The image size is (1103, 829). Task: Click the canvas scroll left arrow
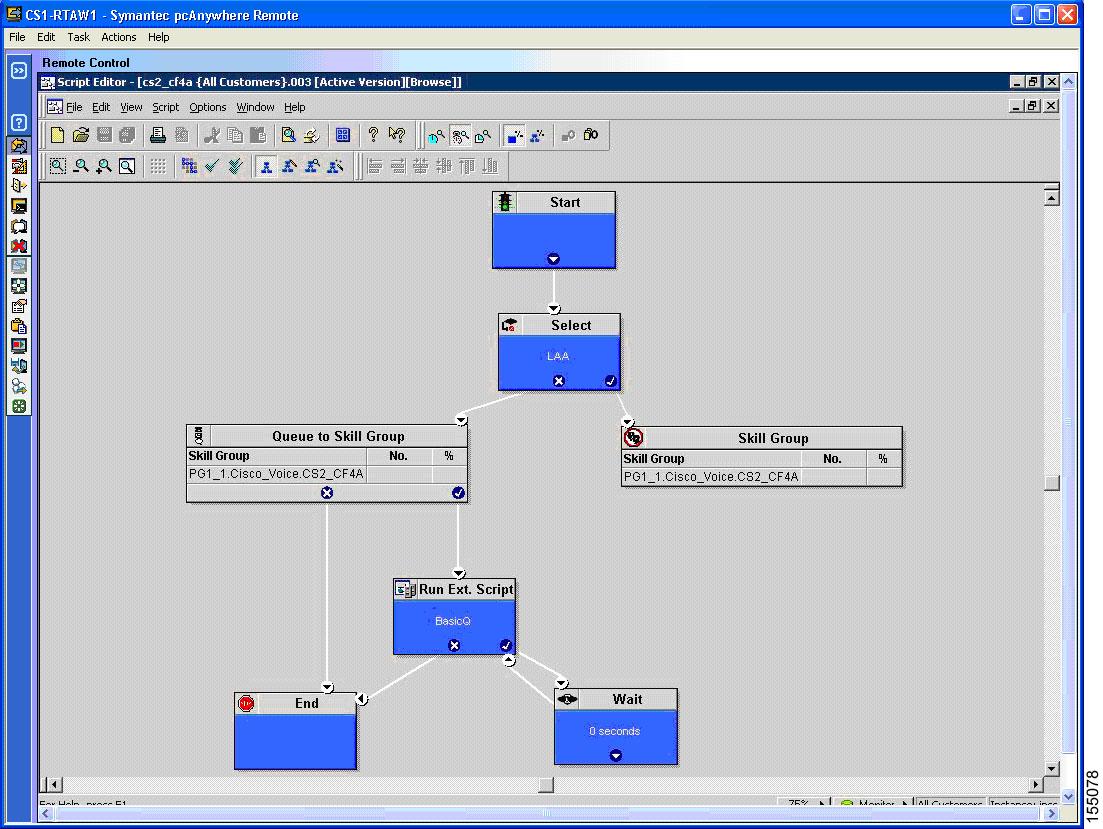[x=54, y=784]
